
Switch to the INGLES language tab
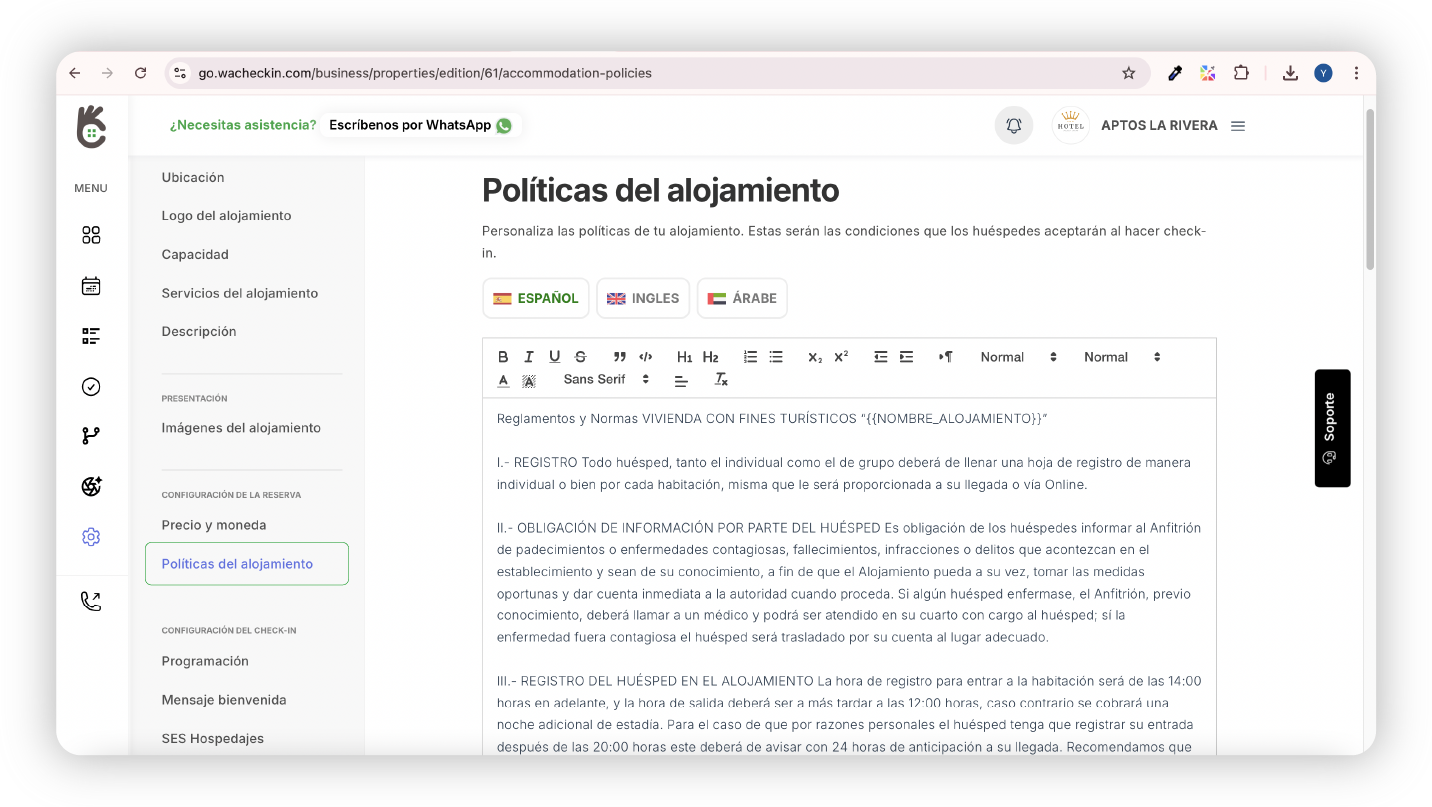(643, 298)
